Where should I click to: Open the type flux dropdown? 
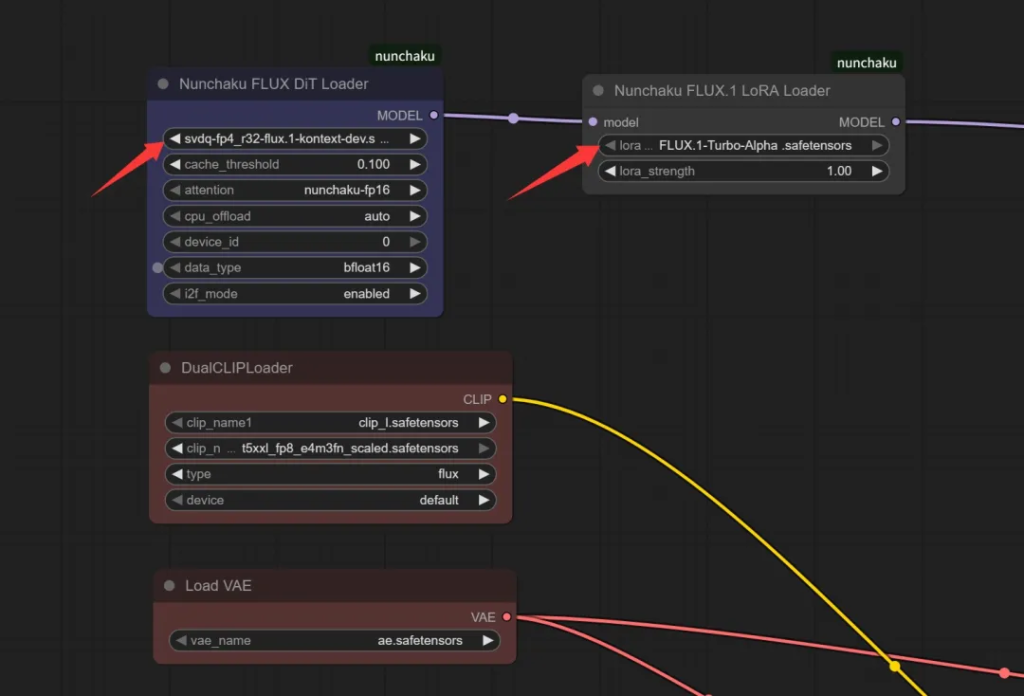[x=330, y=474]
